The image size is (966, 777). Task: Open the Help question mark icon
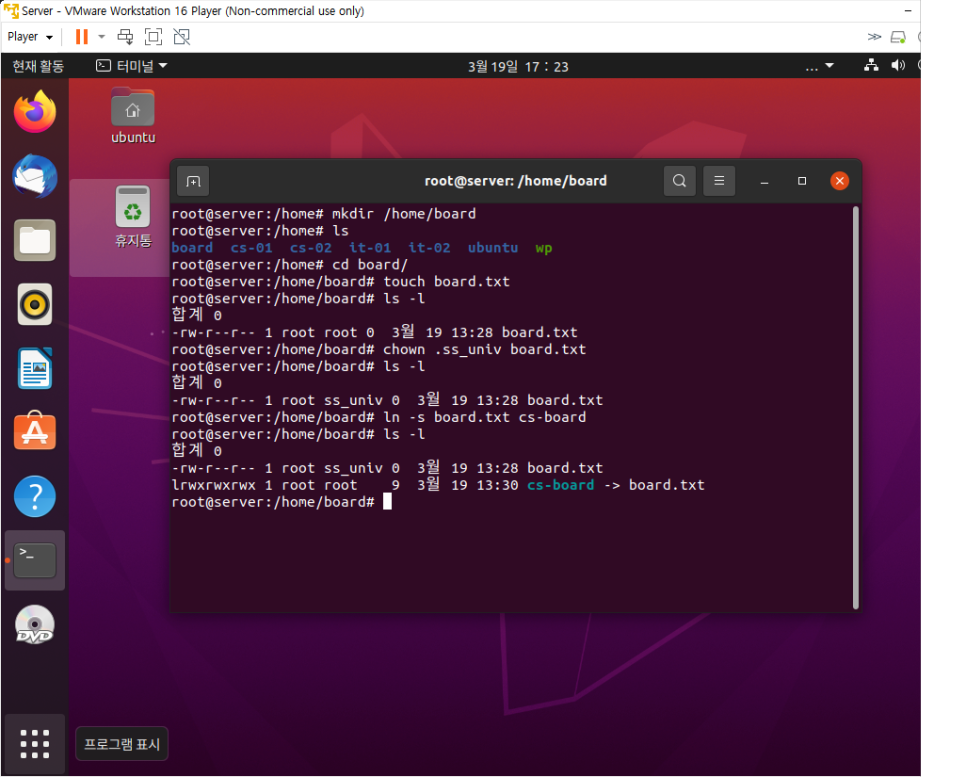(x=35, y=496)
